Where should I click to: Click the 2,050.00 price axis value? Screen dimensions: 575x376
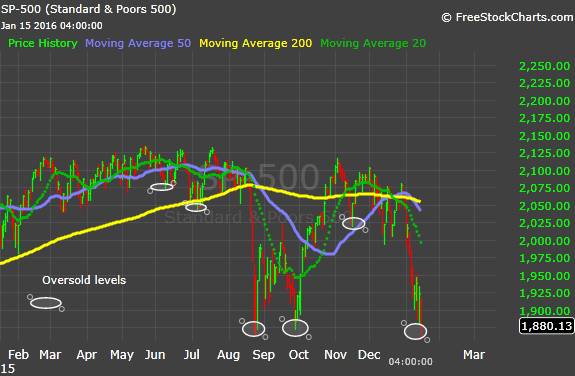tap(545, 206)
